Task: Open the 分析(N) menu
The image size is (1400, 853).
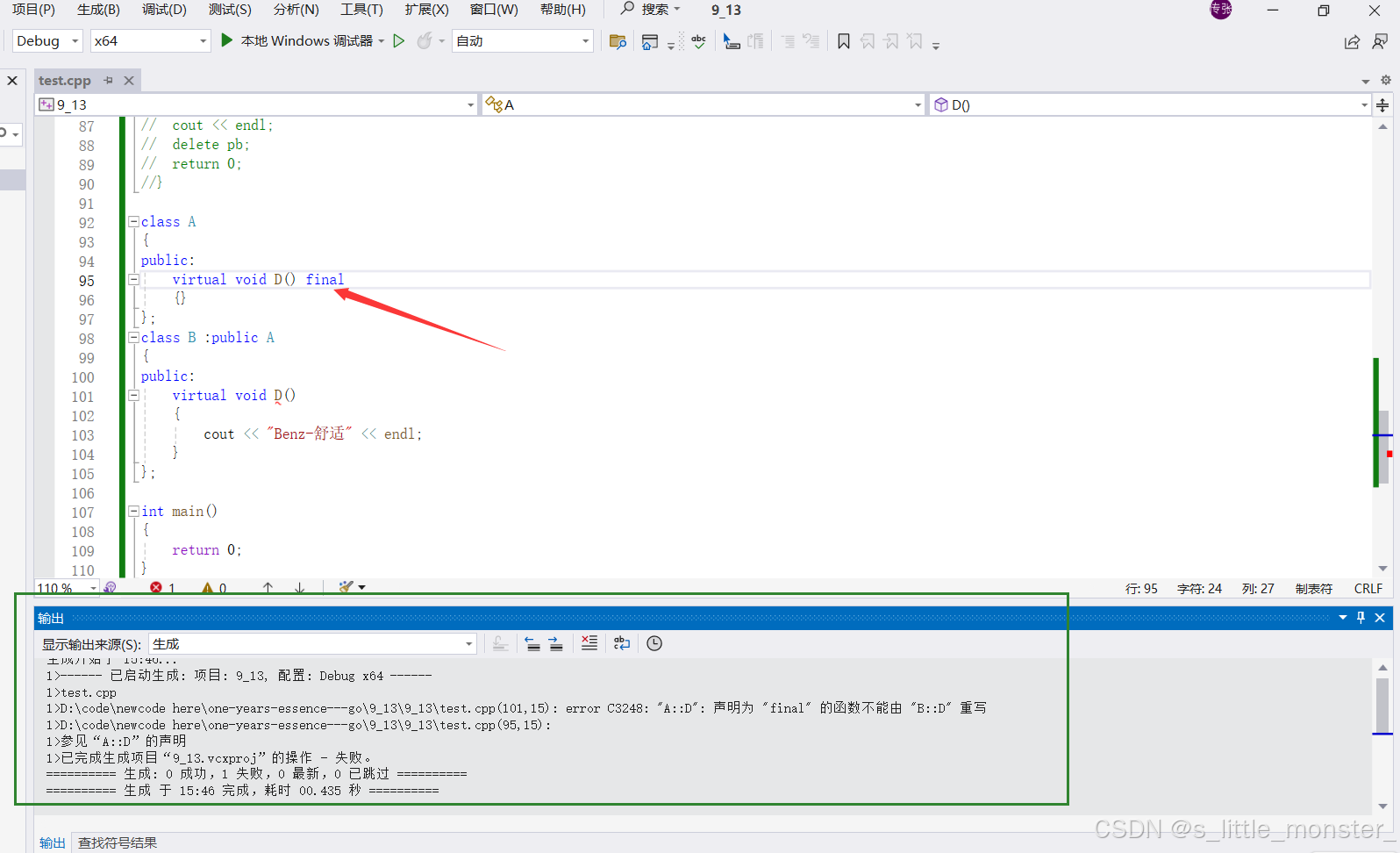Action: [x=296, y=10]
